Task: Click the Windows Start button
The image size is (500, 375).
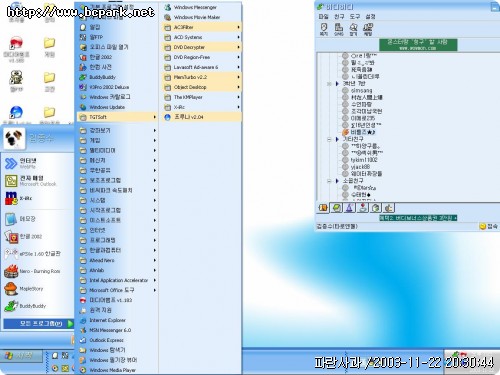Action: pos(21,356)
